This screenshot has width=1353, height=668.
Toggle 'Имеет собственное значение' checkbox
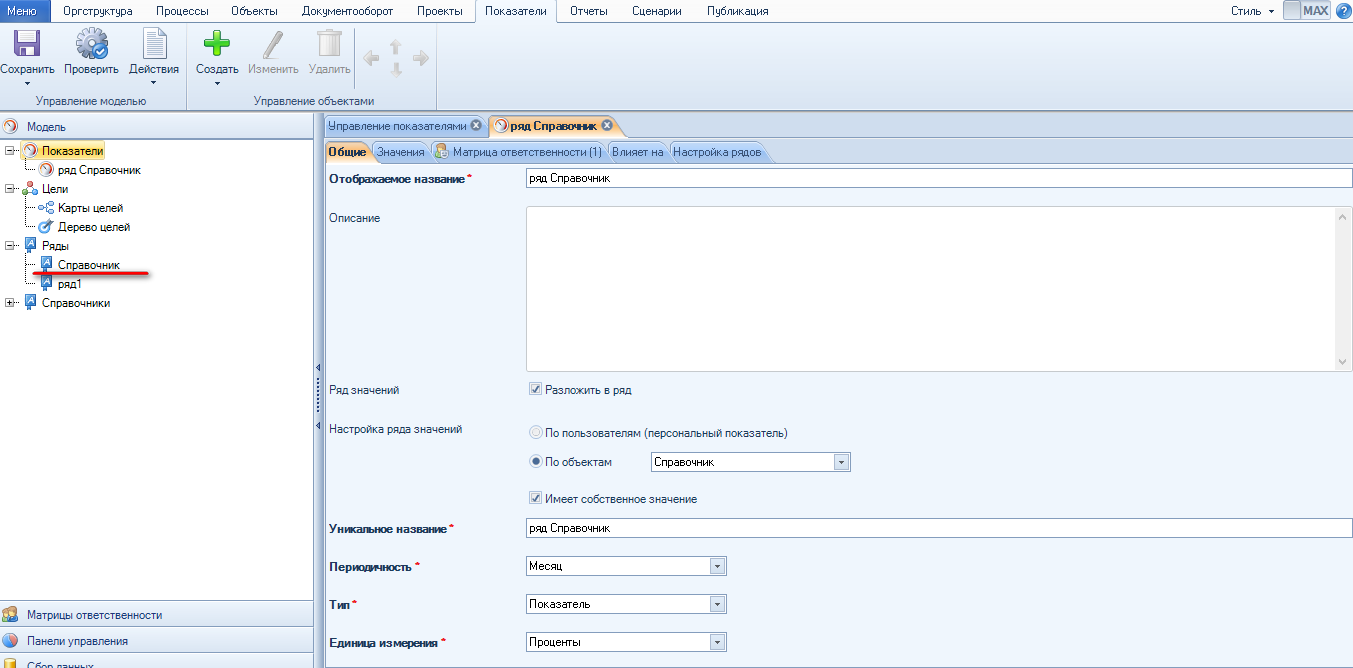point(536,499)
